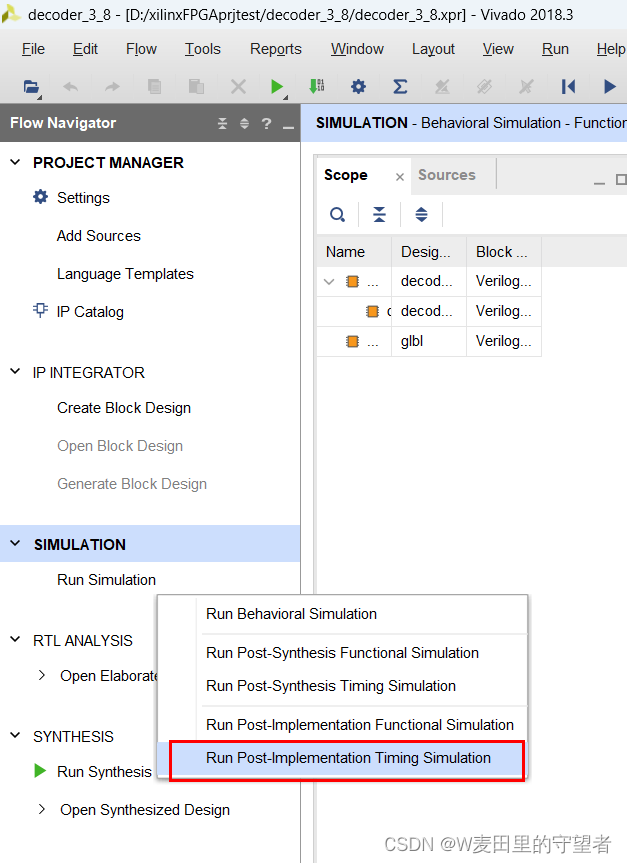
Task: Click Create Block Design
Action: [124, 408]
